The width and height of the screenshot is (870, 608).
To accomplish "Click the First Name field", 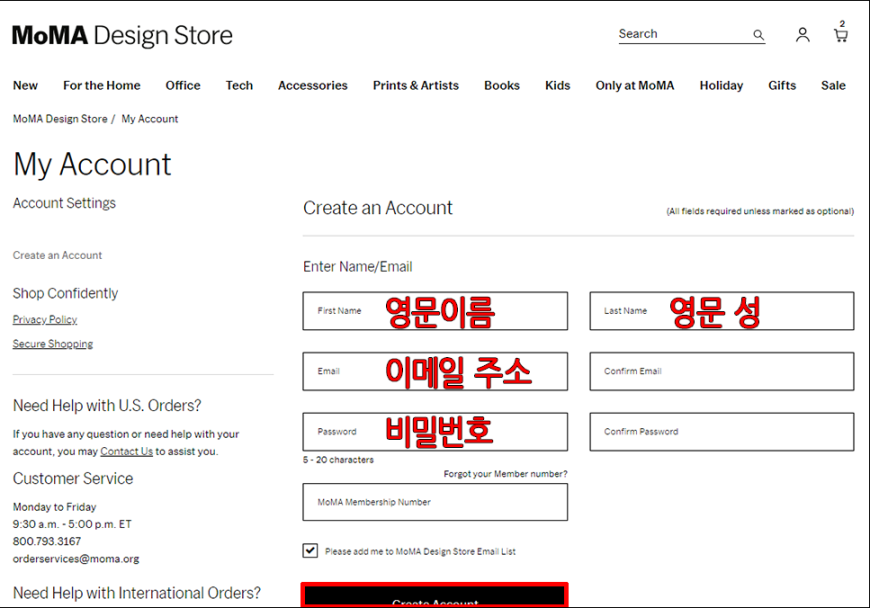I will point(435,311).
